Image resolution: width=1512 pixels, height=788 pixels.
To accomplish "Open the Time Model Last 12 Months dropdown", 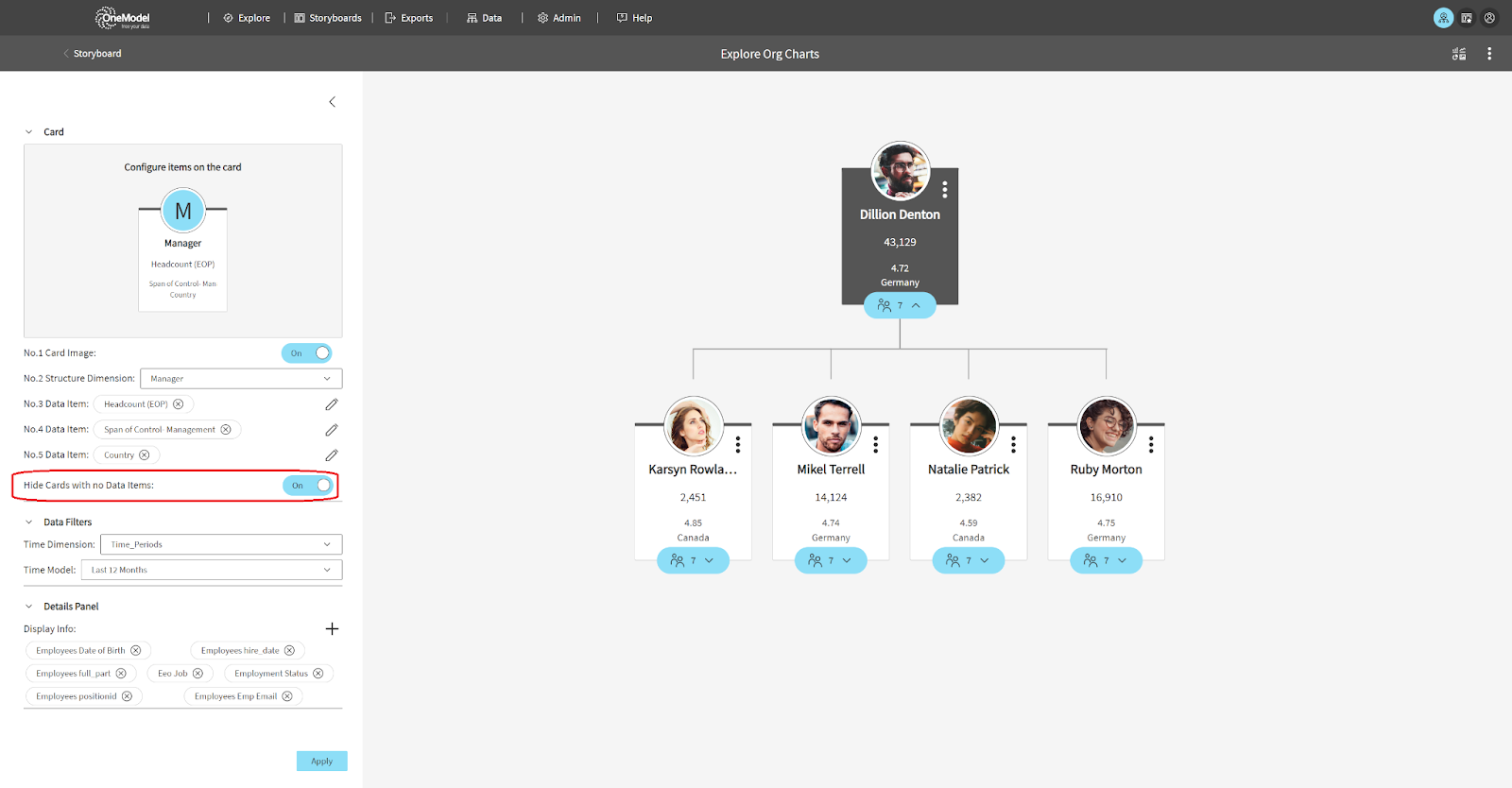I will [x=212, y=571].
